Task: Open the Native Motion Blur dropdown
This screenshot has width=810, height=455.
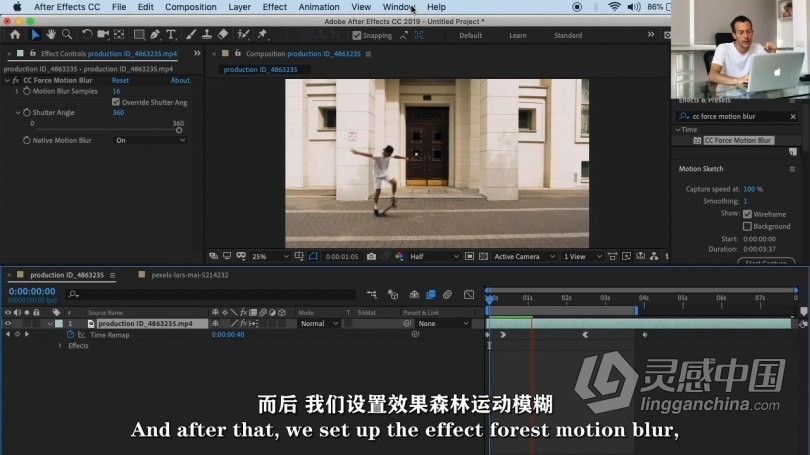Action: coord(149,140)
